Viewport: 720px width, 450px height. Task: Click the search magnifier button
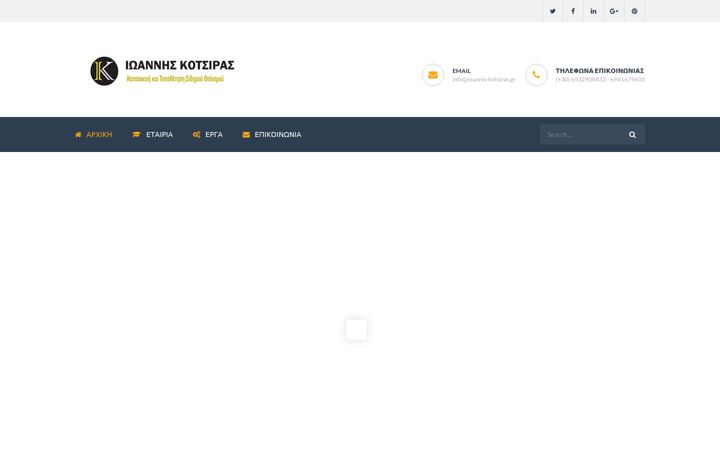(x=632, y=135)
